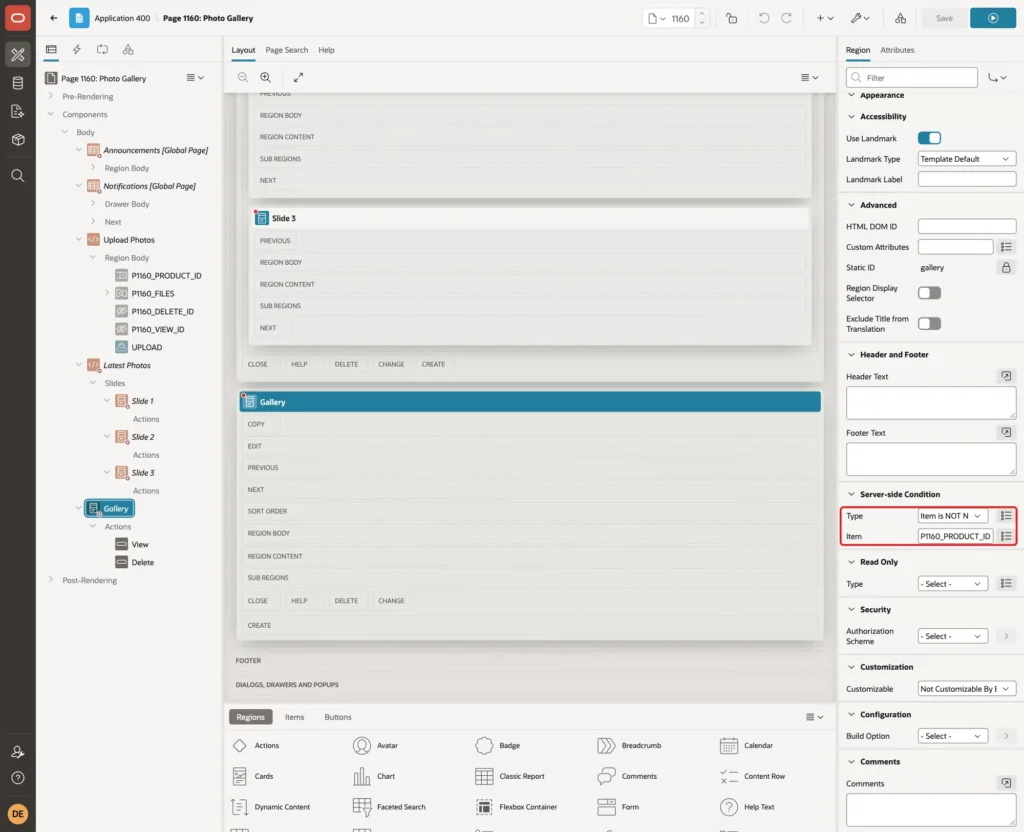This screenshot has width=1024, height=832.
Task: Unlock the Static ID lock icon
Action: 1006,268
